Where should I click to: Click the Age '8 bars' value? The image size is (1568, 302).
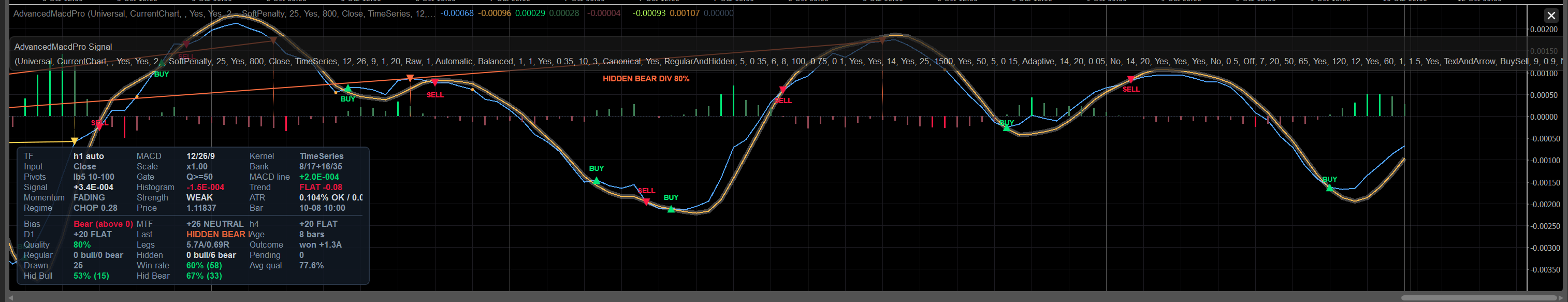click(x=312, y=235)
